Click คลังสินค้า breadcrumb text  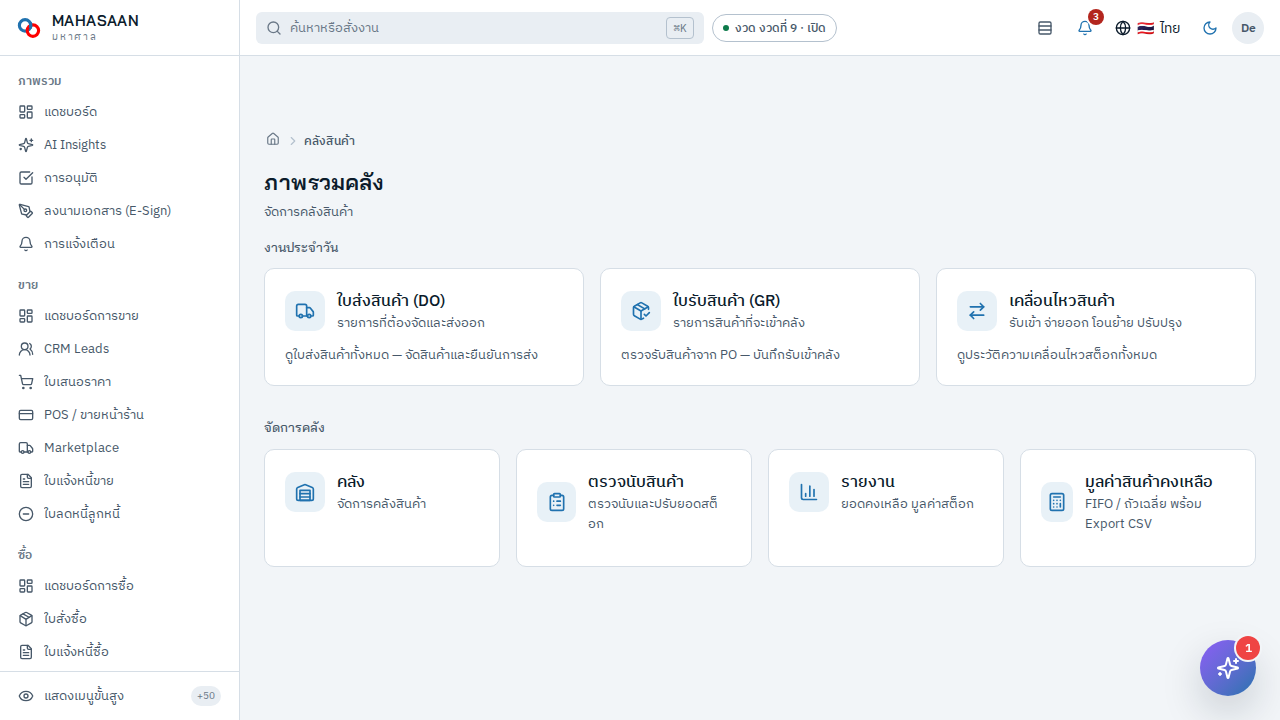(x=329, y=141)
